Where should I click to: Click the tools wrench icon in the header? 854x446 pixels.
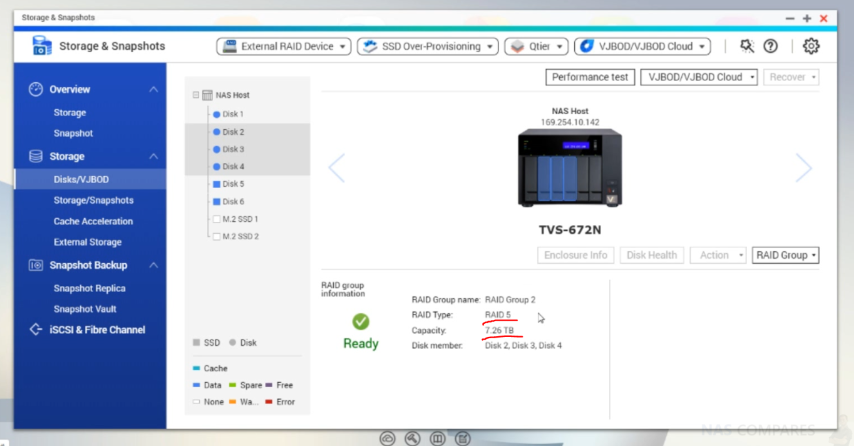747,46
